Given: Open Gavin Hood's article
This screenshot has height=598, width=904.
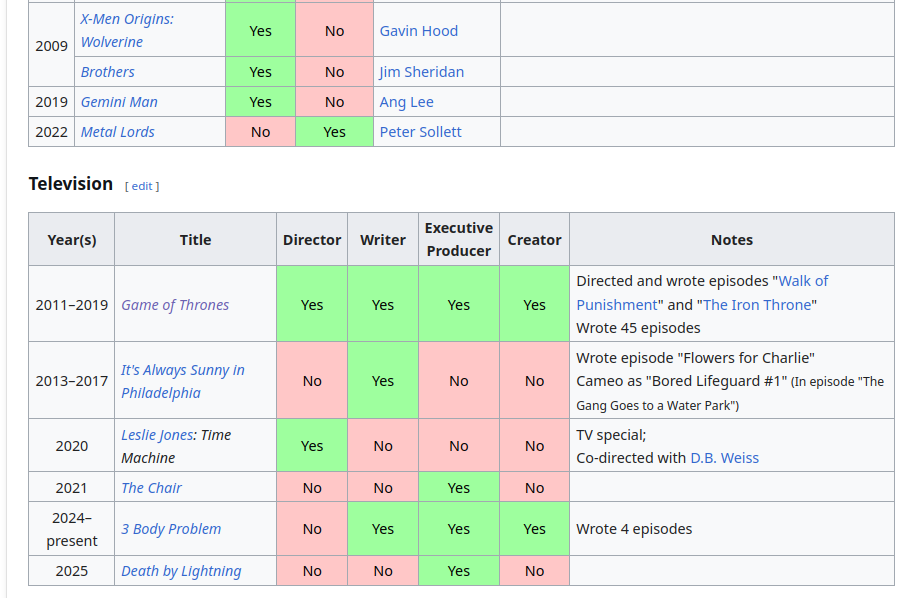Looking at the screenshot, I should (x=419, y=31).
